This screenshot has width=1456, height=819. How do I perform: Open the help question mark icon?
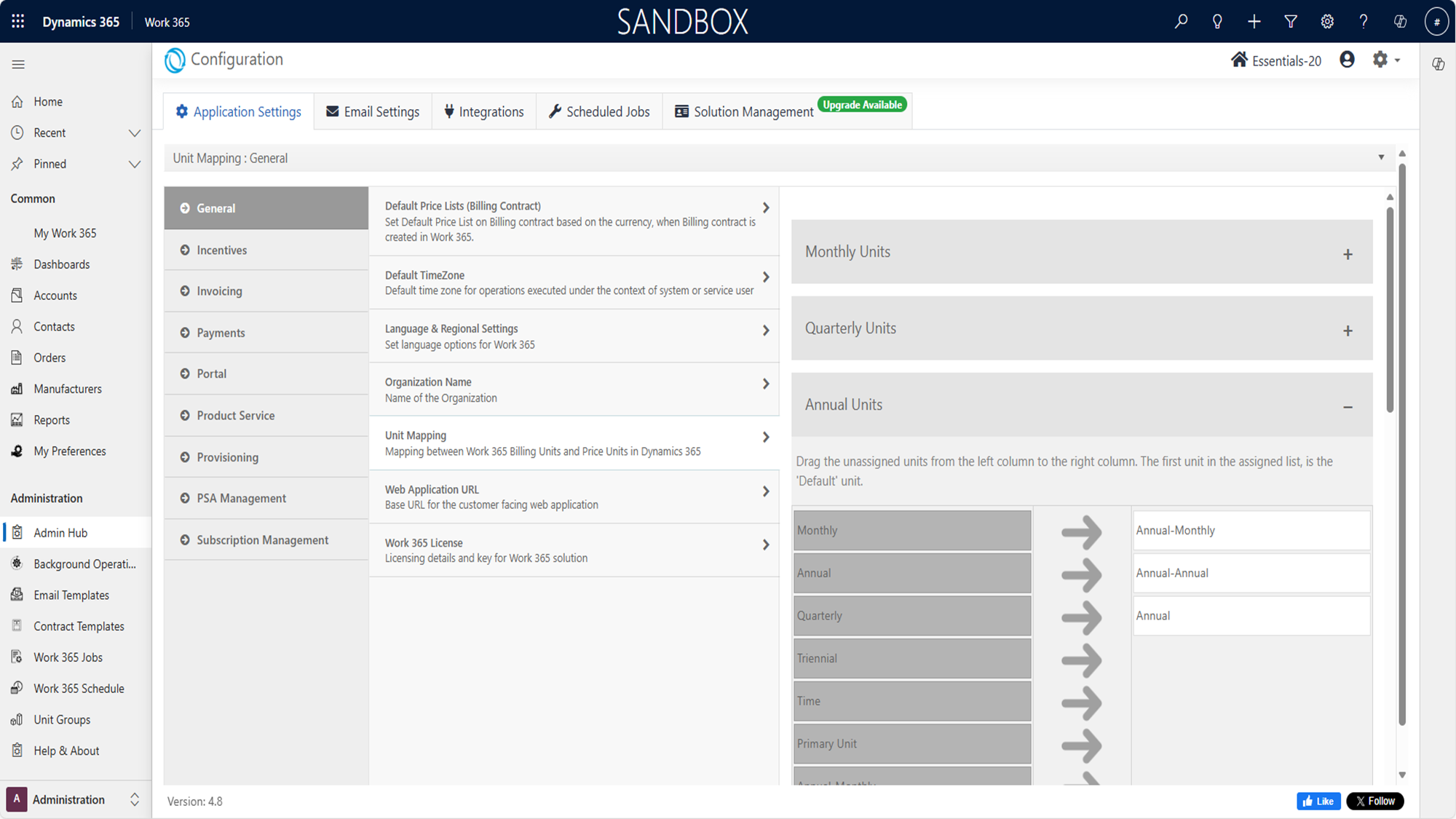pyautogui.click(x=1363, y=21)
